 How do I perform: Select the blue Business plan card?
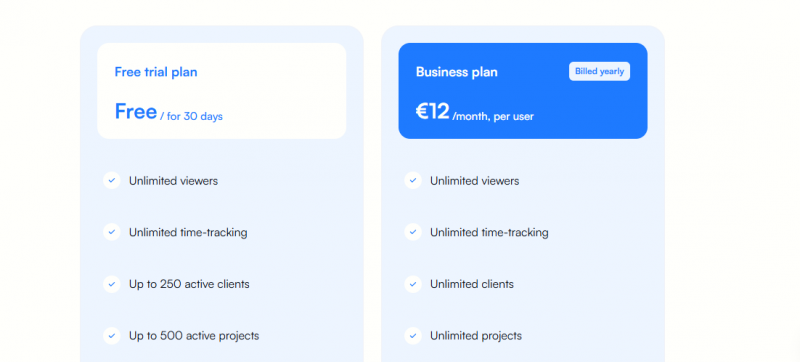pos(523,91)
